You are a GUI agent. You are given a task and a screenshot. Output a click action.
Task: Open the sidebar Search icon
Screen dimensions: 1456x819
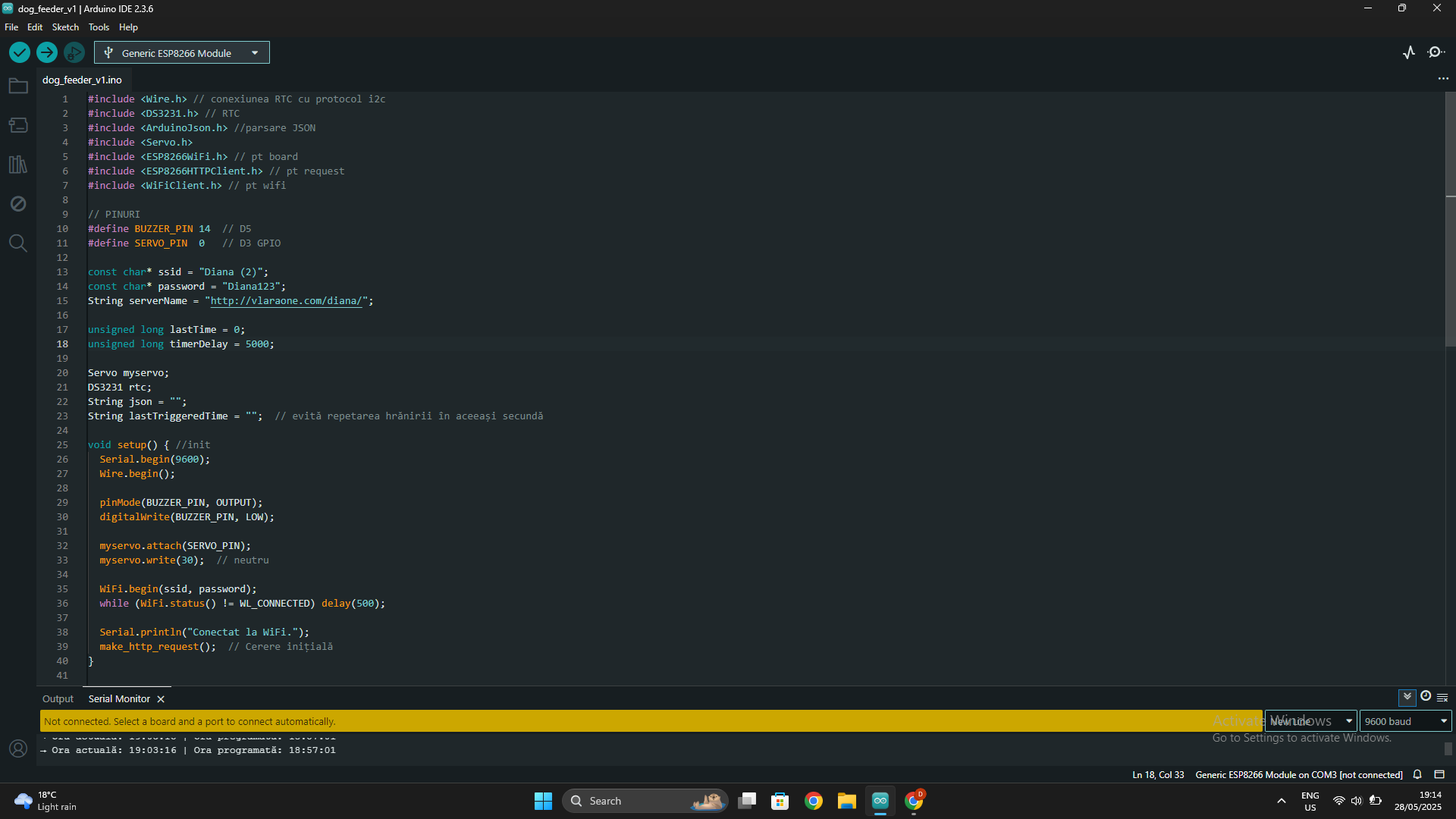click(x=18, y=243)
